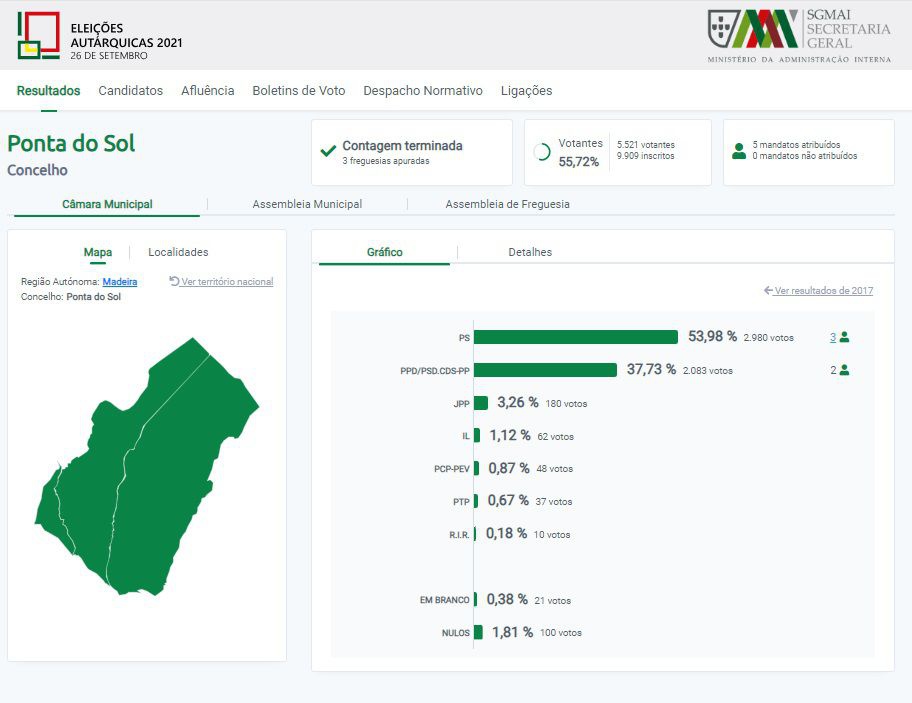
Task: Switch to the Assembleia Municipal tab
Action: (x=307, y=204)
